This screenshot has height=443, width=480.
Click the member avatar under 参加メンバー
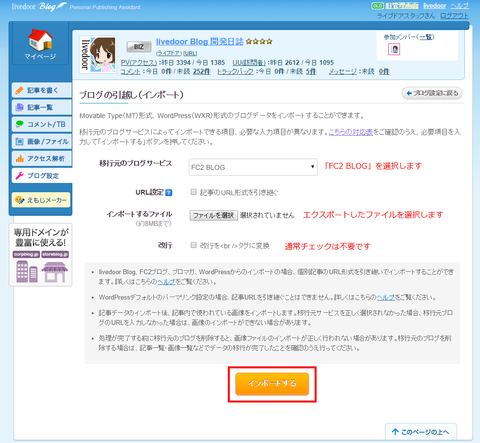tap(394, 49)
